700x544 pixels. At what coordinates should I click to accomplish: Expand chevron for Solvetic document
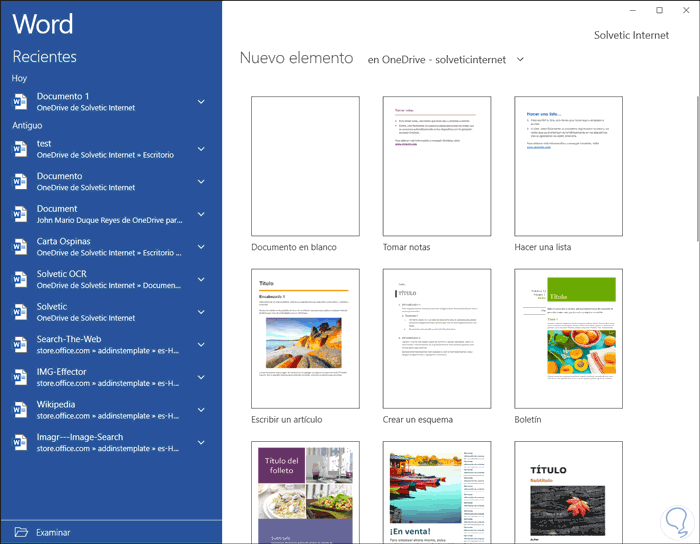pyautogui.click(x=201, y=312)
